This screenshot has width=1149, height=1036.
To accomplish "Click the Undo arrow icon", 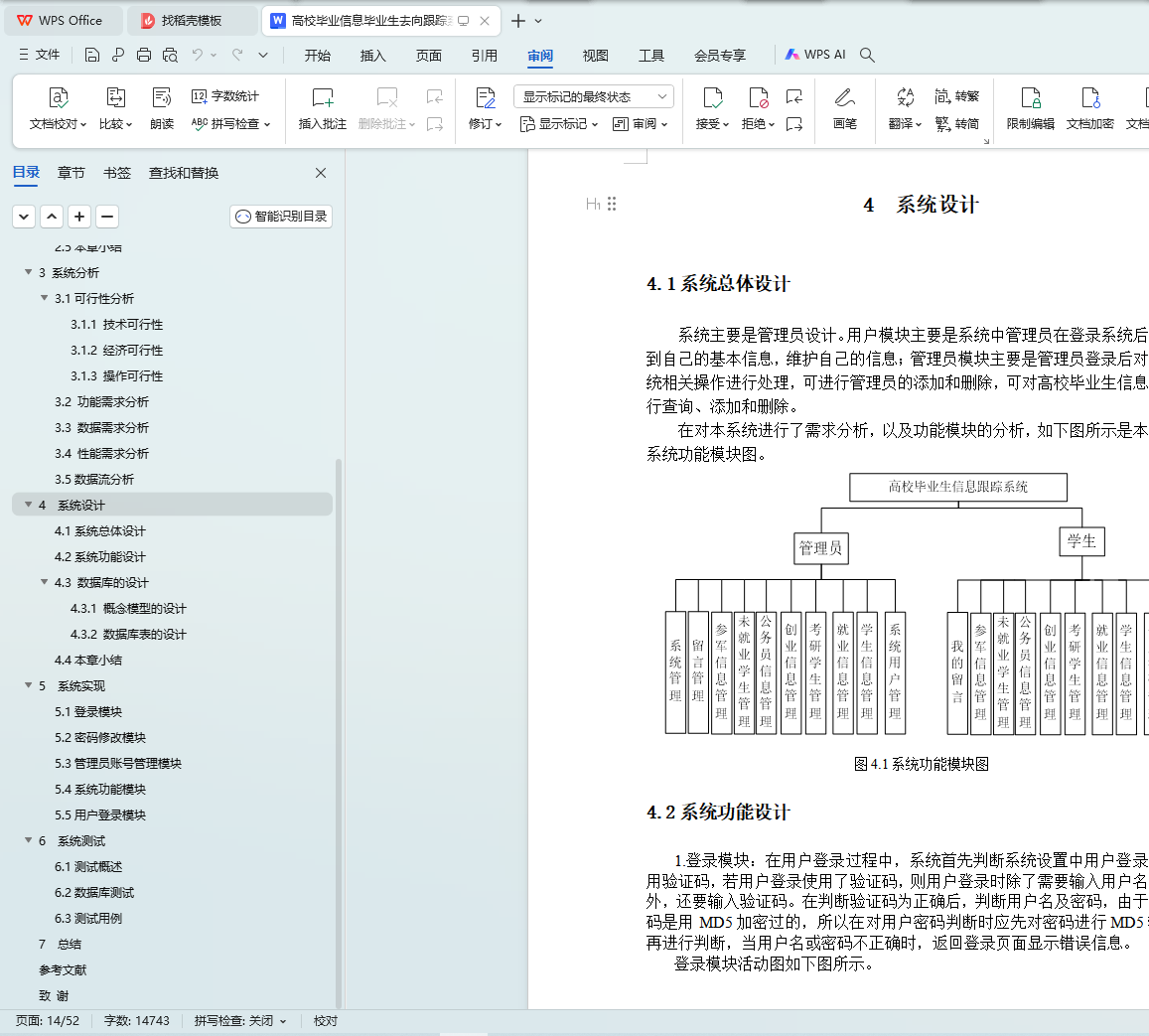I will (x=197, y=55).
